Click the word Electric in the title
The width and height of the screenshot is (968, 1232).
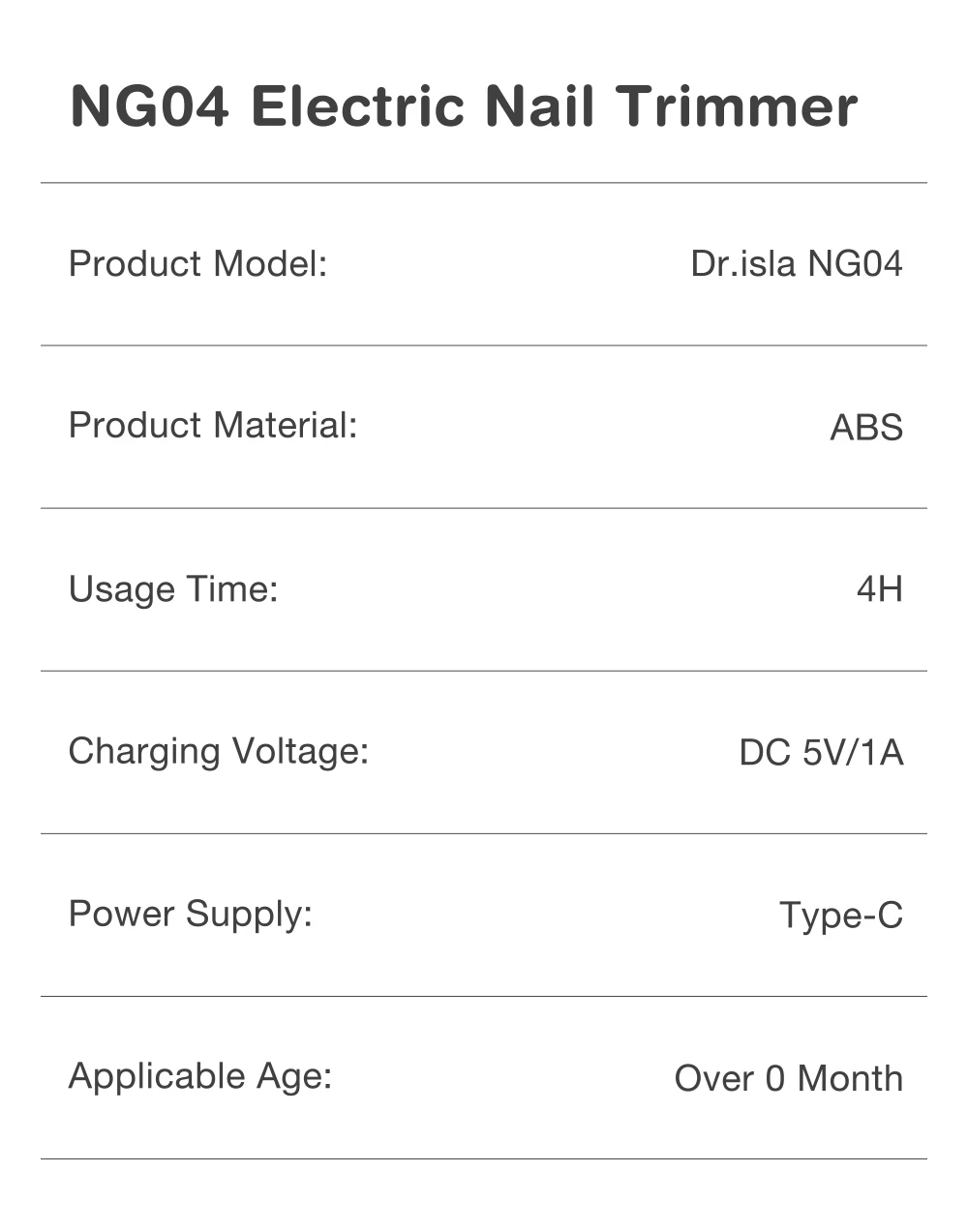pyautogui.click(x=357, y=106)
